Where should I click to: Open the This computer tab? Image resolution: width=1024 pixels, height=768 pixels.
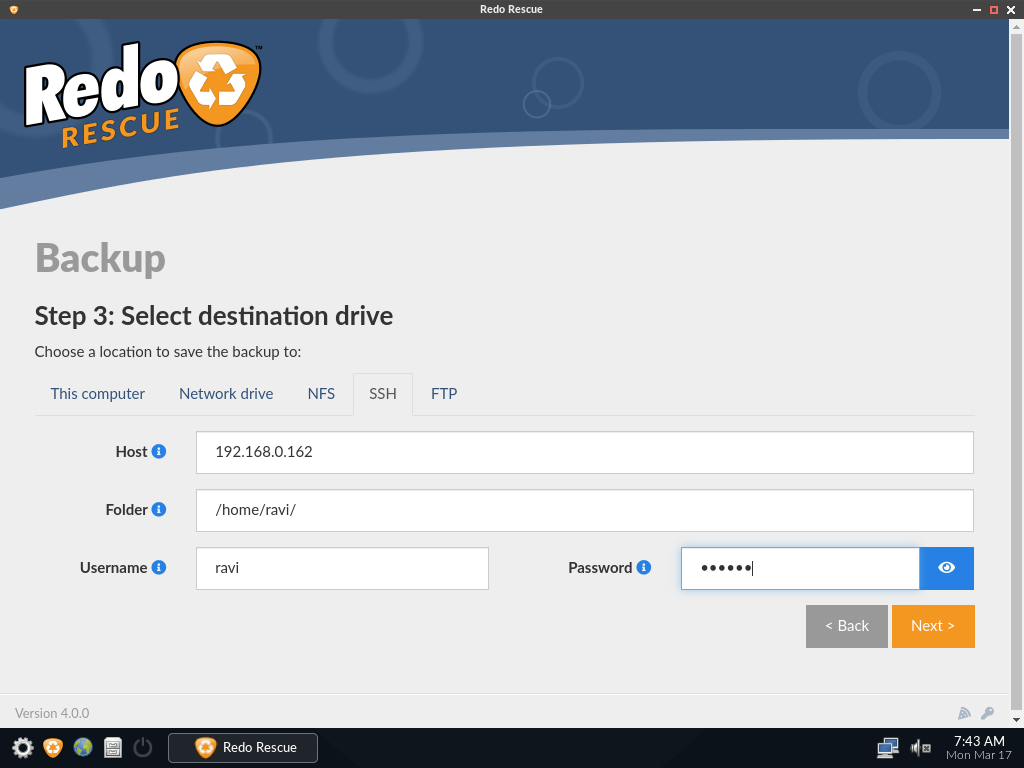click(x=97, y=393)
